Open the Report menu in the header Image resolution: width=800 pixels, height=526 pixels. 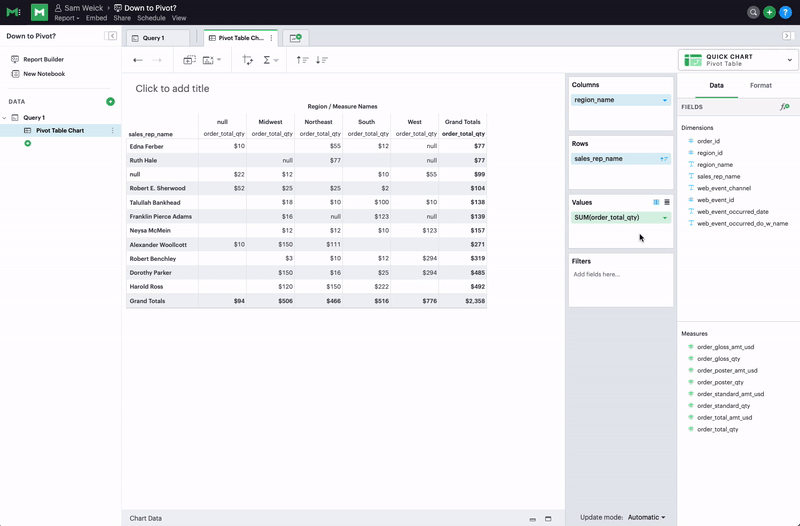[x=67, y=18]
